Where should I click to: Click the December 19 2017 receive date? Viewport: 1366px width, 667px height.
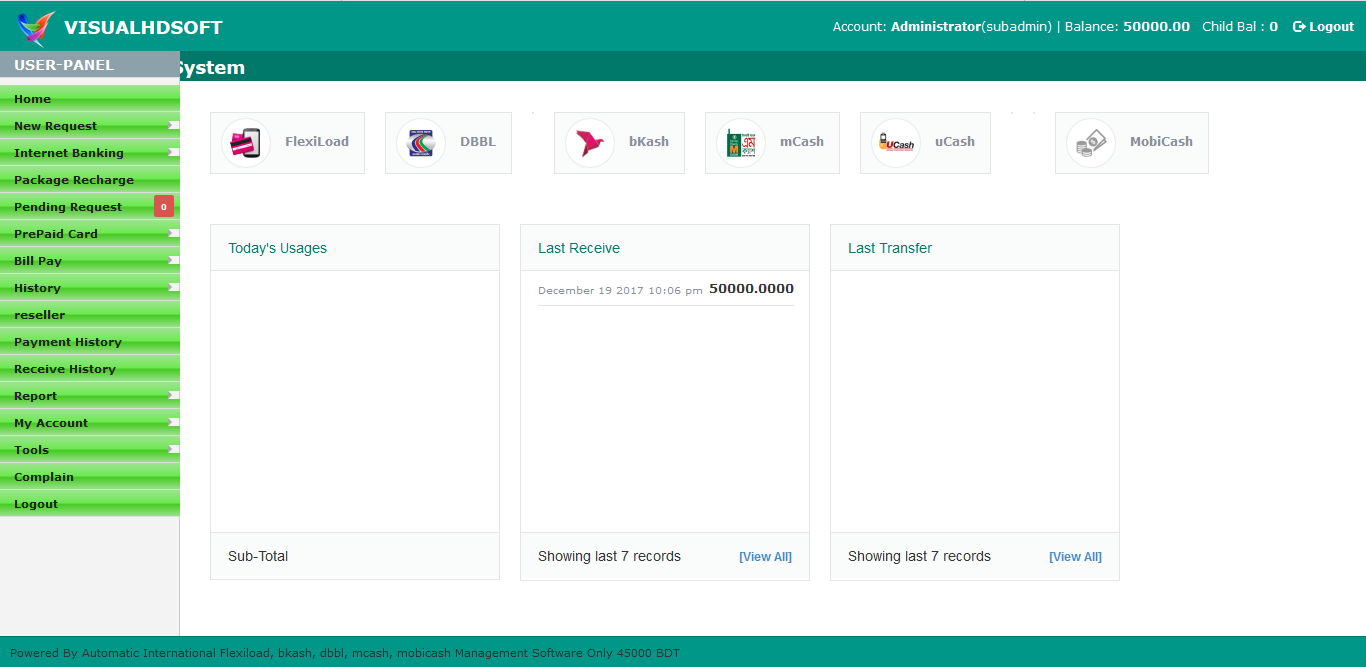(x=620, y=291)
